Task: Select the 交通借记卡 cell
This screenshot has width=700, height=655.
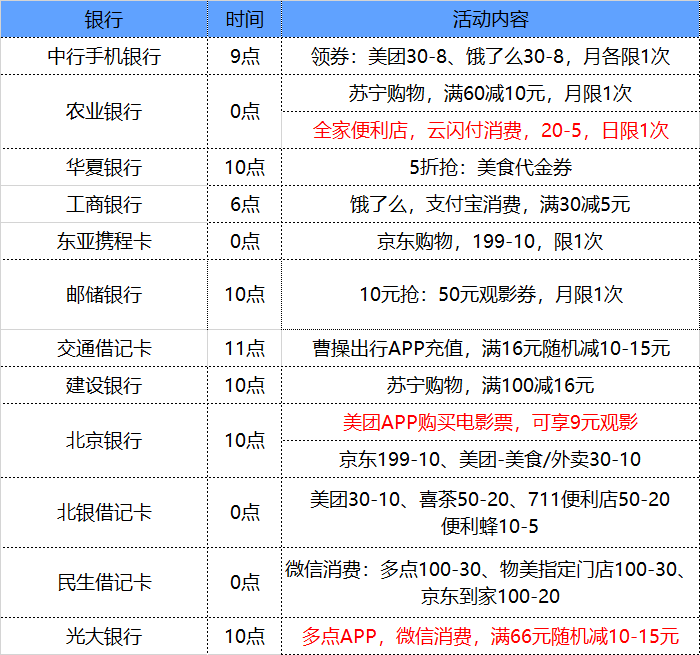Action: pos(104,348)
